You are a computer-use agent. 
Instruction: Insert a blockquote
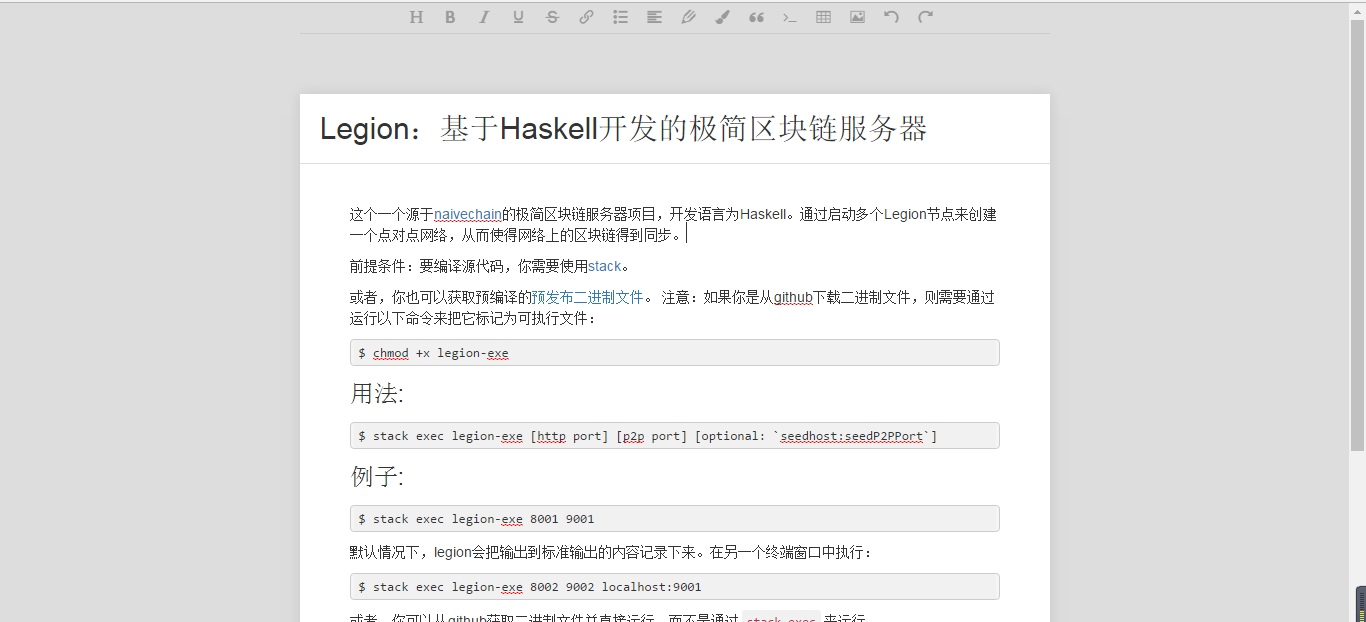point(756,17)
